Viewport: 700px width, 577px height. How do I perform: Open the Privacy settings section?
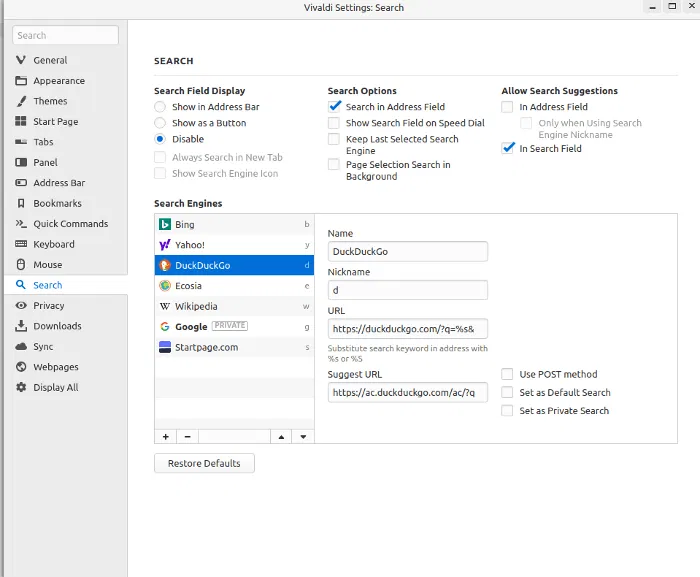click(66, 305)
